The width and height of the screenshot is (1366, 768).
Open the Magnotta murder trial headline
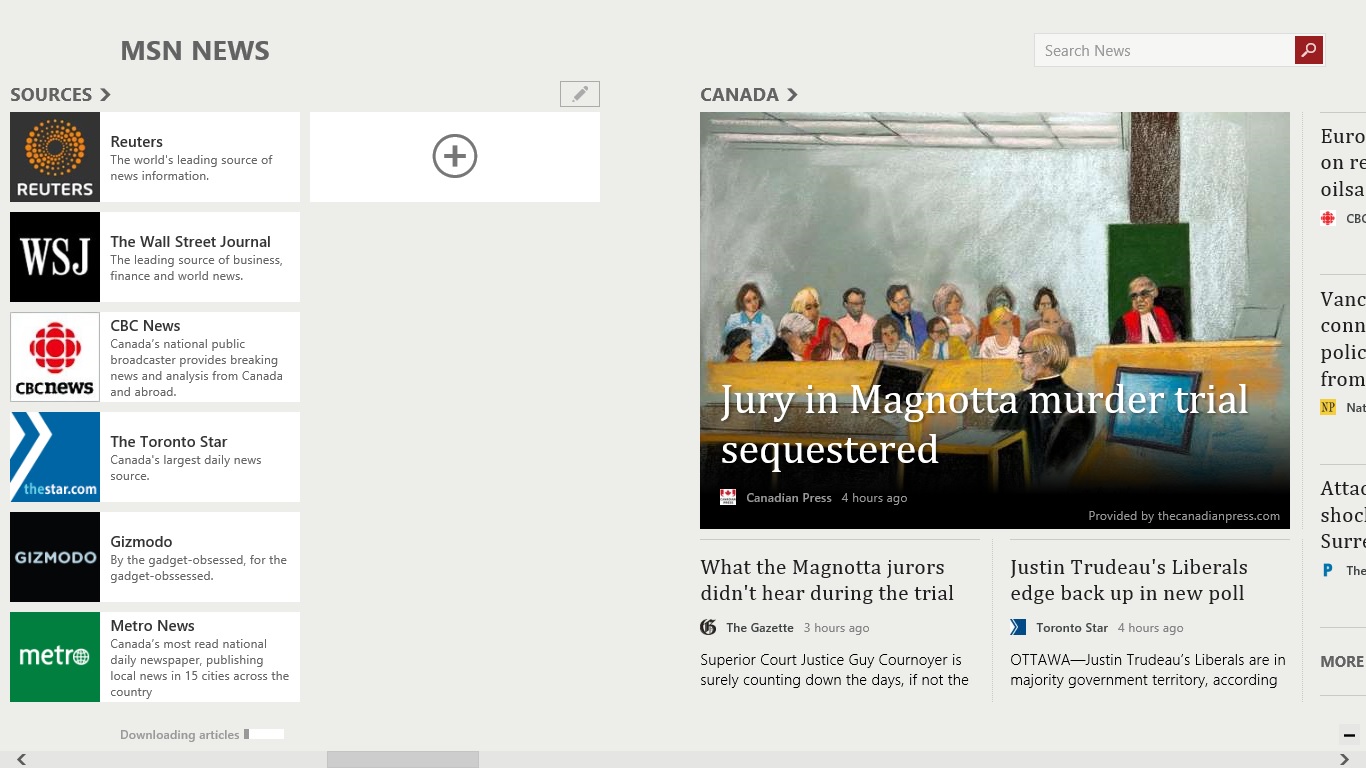pyautogui.click(x=985, y=424)
